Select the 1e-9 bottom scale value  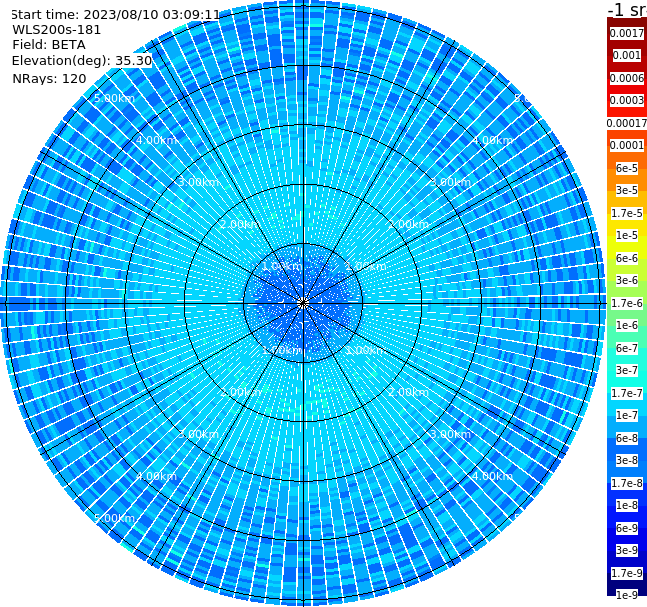tap(627, 595)
